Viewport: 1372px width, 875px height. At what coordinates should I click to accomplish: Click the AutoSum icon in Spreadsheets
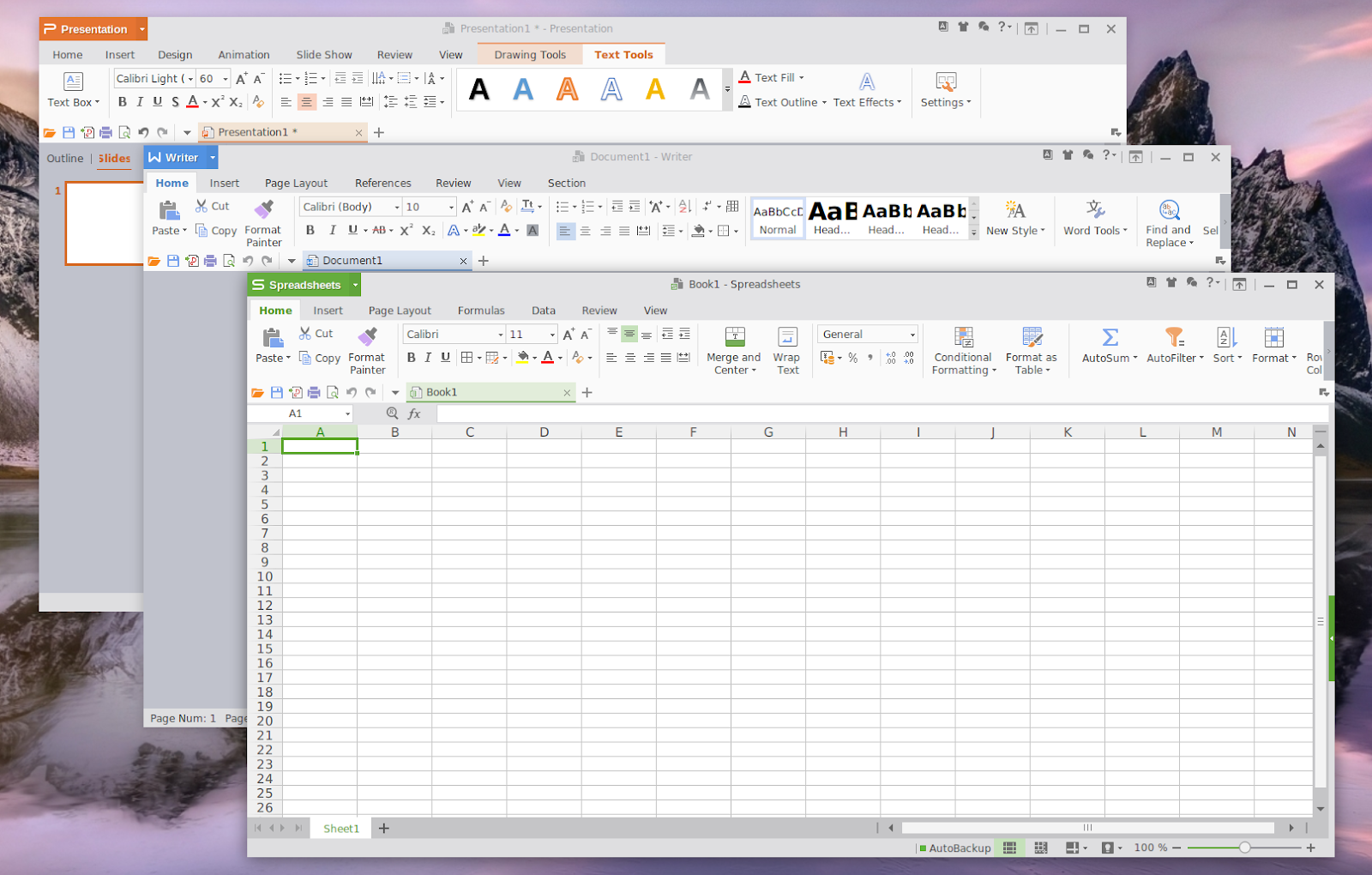[1110, 337]
